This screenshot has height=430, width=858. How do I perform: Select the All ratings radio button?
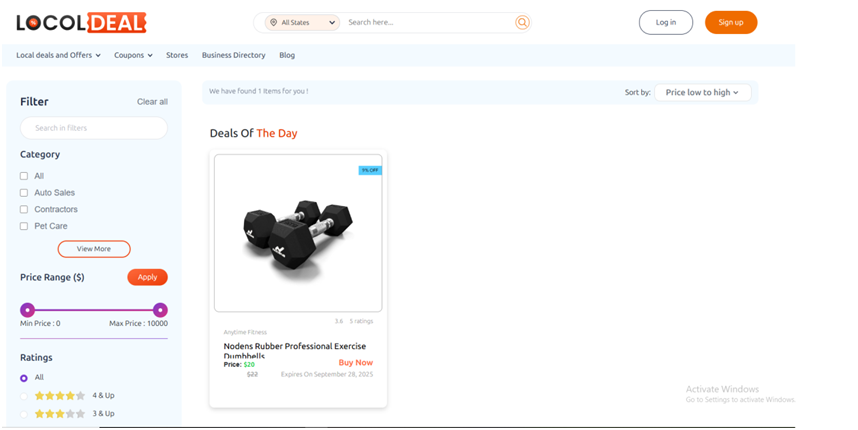pyautogui.click(x=24, y=378)
